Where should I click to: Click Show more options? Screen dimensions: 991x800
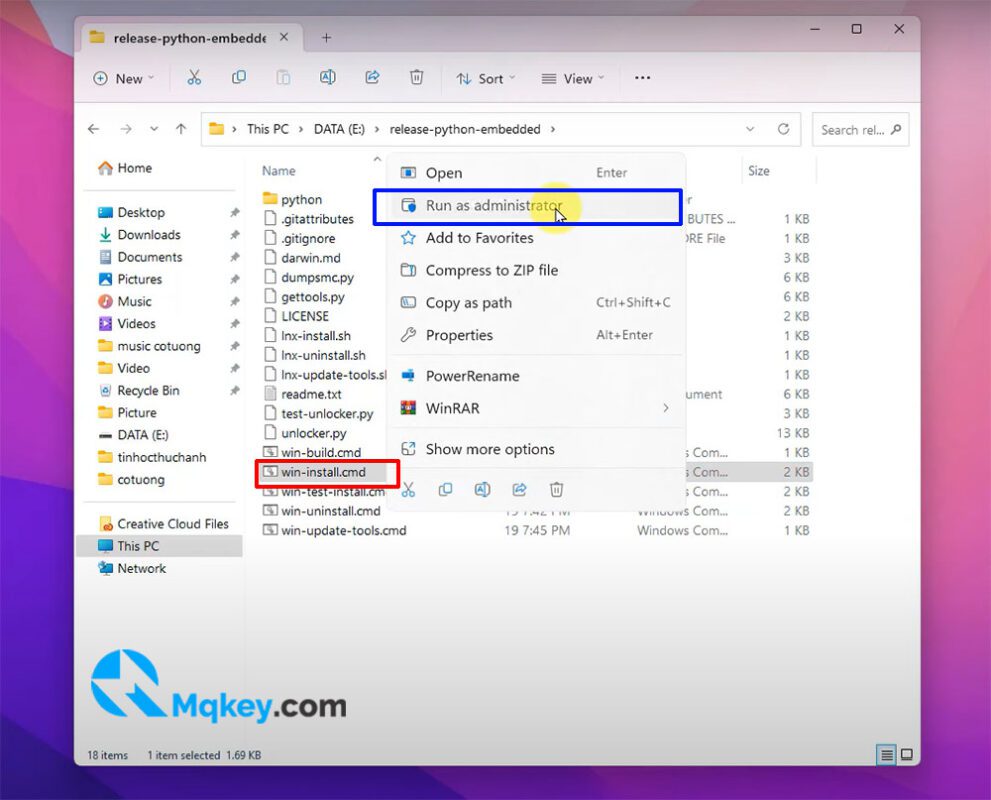536,449
